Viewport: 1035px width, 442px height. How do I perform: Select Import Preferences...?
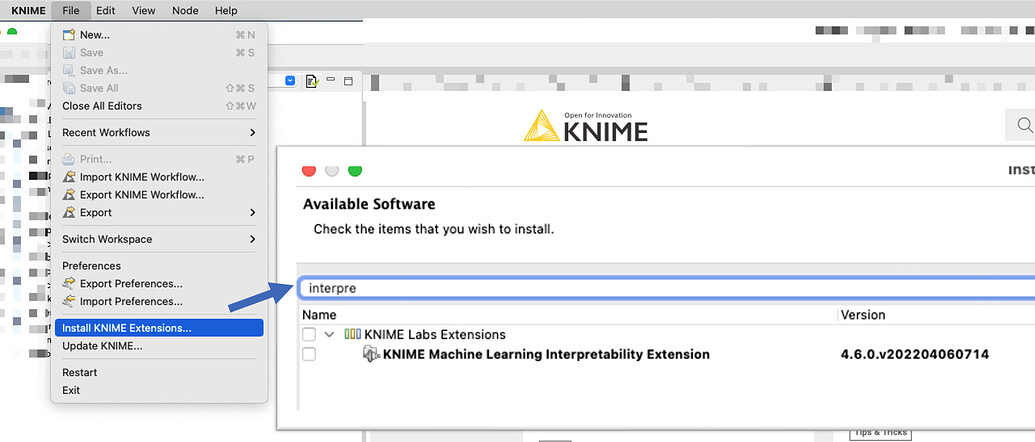(x=158, y=301)
